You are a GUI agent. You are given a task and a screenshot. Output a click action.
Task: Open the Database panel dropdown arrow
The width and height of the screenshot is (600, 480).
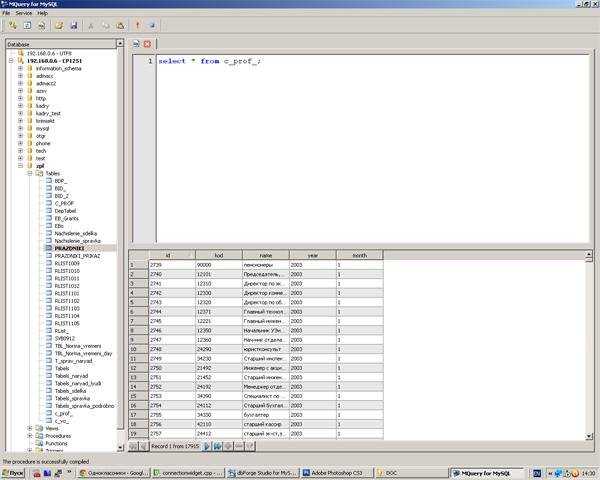(x=120, y=44)
